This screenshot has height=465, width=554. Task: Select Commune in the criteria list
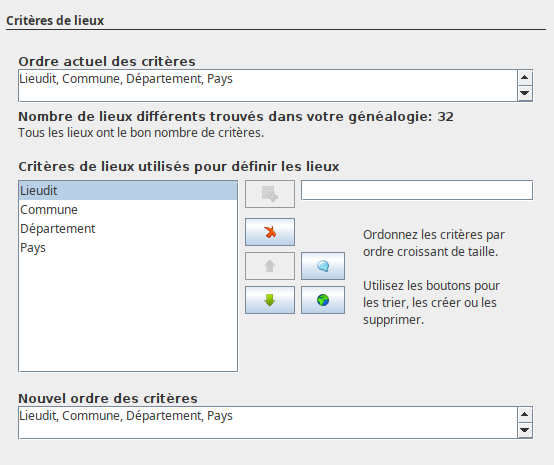128,210
